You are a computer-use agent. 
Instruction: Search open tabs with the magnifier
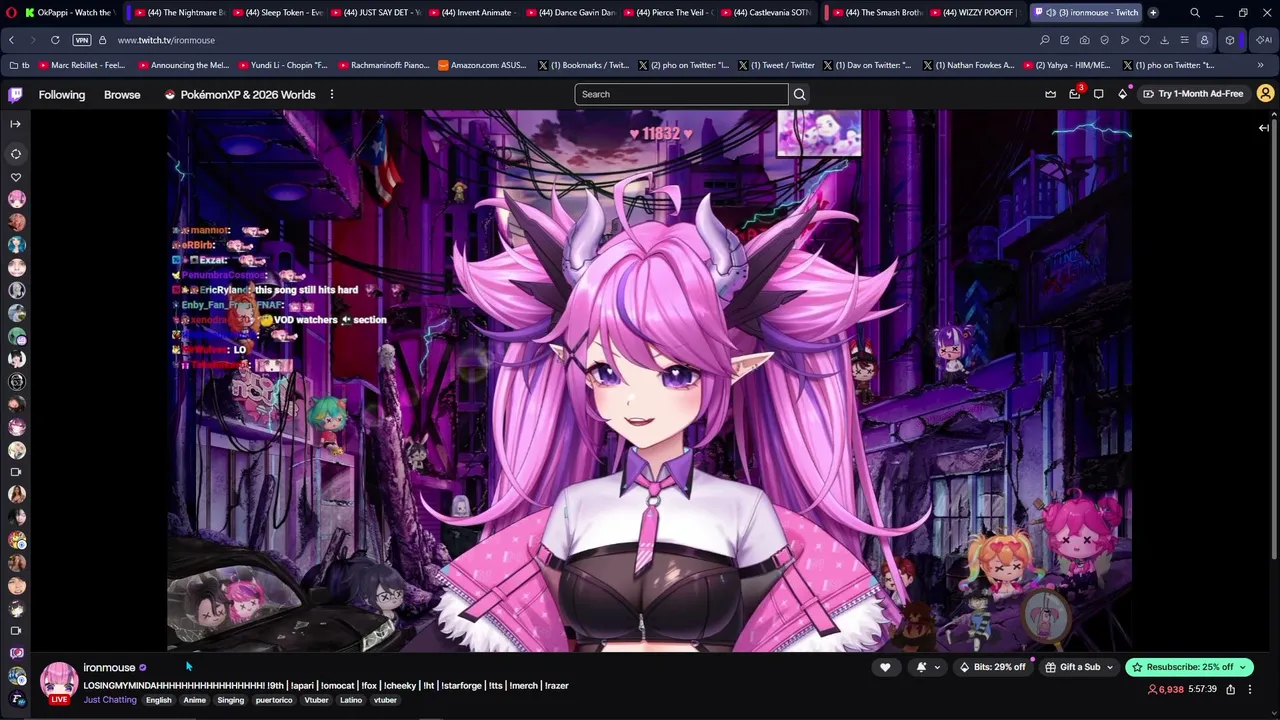coord(1194,13)
